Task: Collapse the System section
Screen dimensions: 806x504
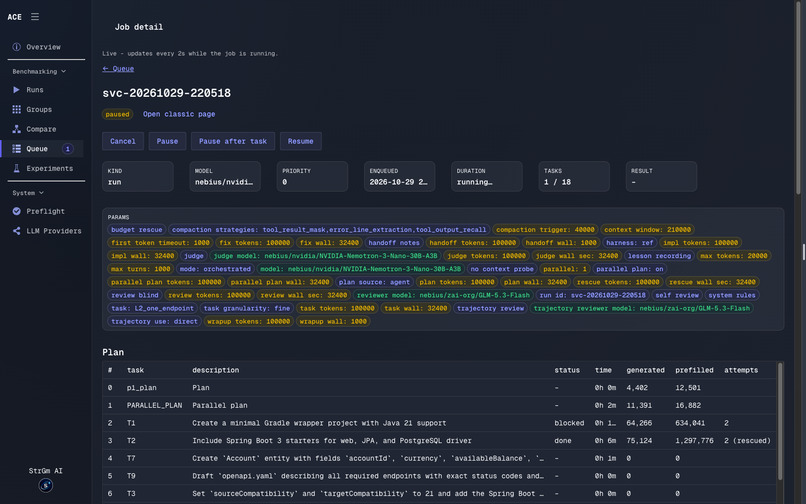Action: pos(28,193)
